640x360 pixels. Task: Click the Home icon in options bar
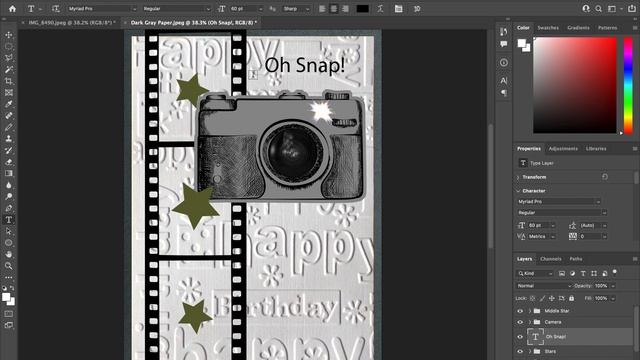(12, 9)
